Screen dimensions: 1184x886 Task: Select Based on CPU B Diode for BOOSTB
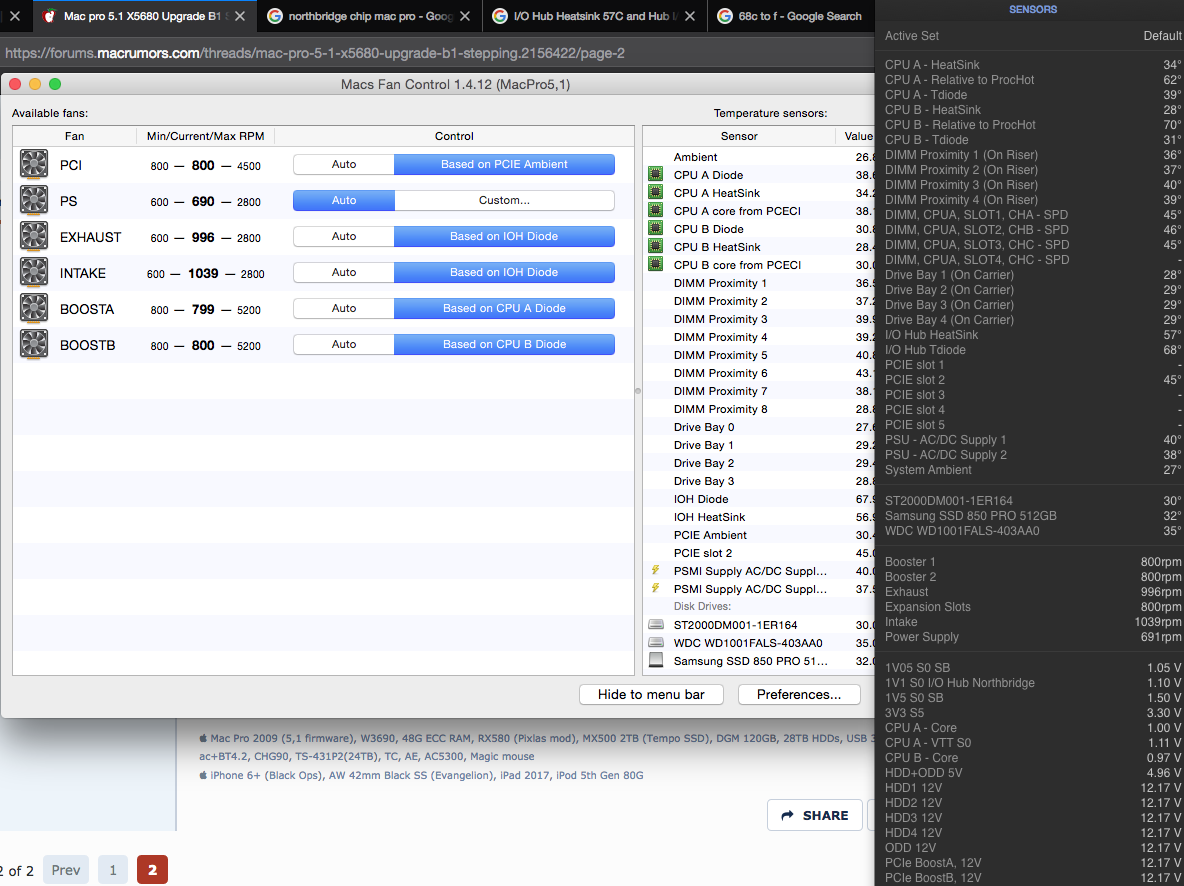tap(504, 344)
